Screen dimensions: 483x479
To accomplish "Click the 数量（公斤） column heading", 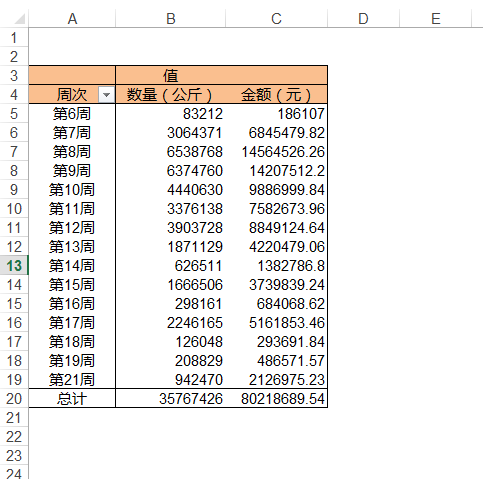I will click(170, 95).
